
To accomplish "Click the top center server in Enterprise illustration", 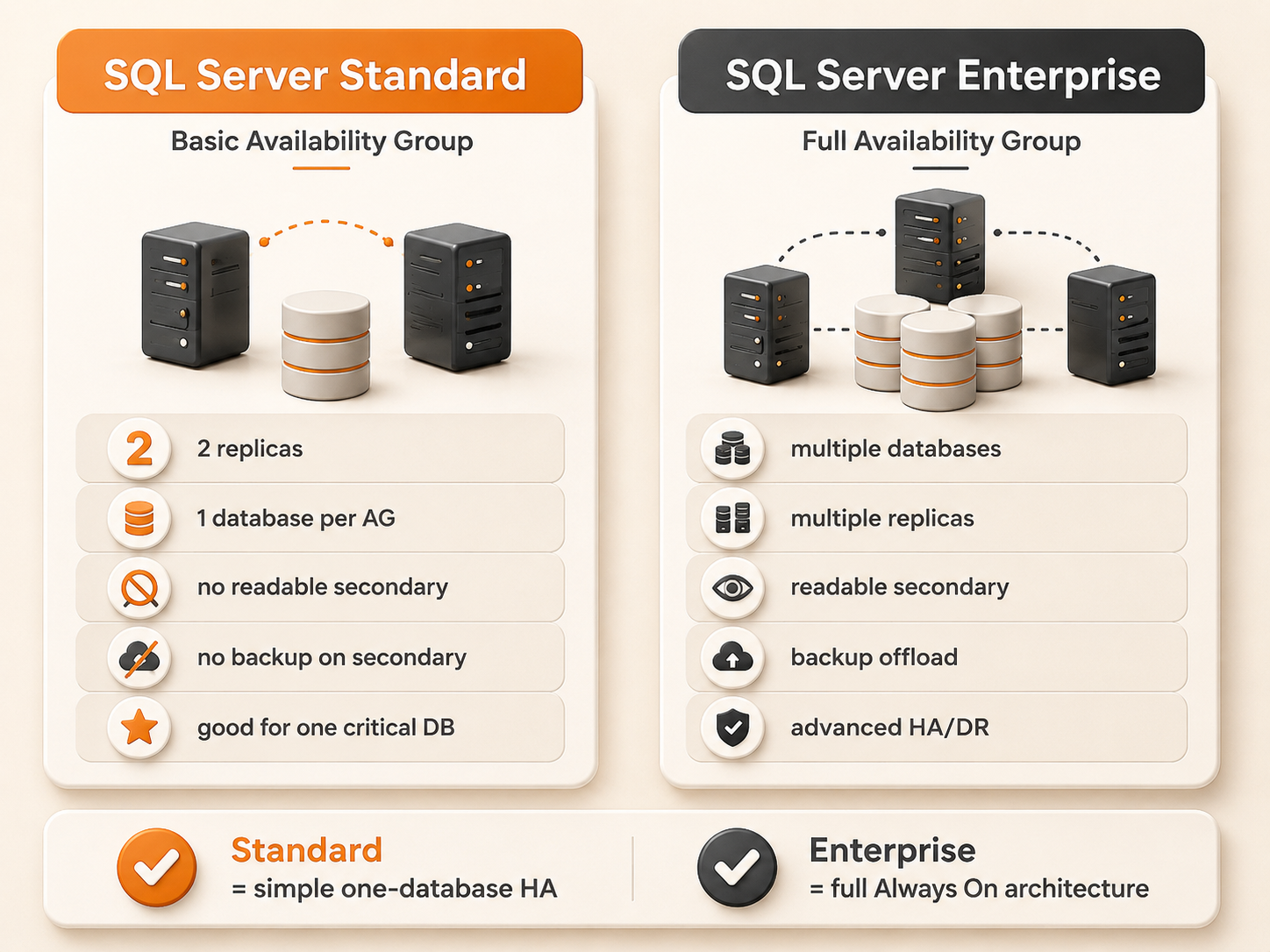I will tap(940, 245).
